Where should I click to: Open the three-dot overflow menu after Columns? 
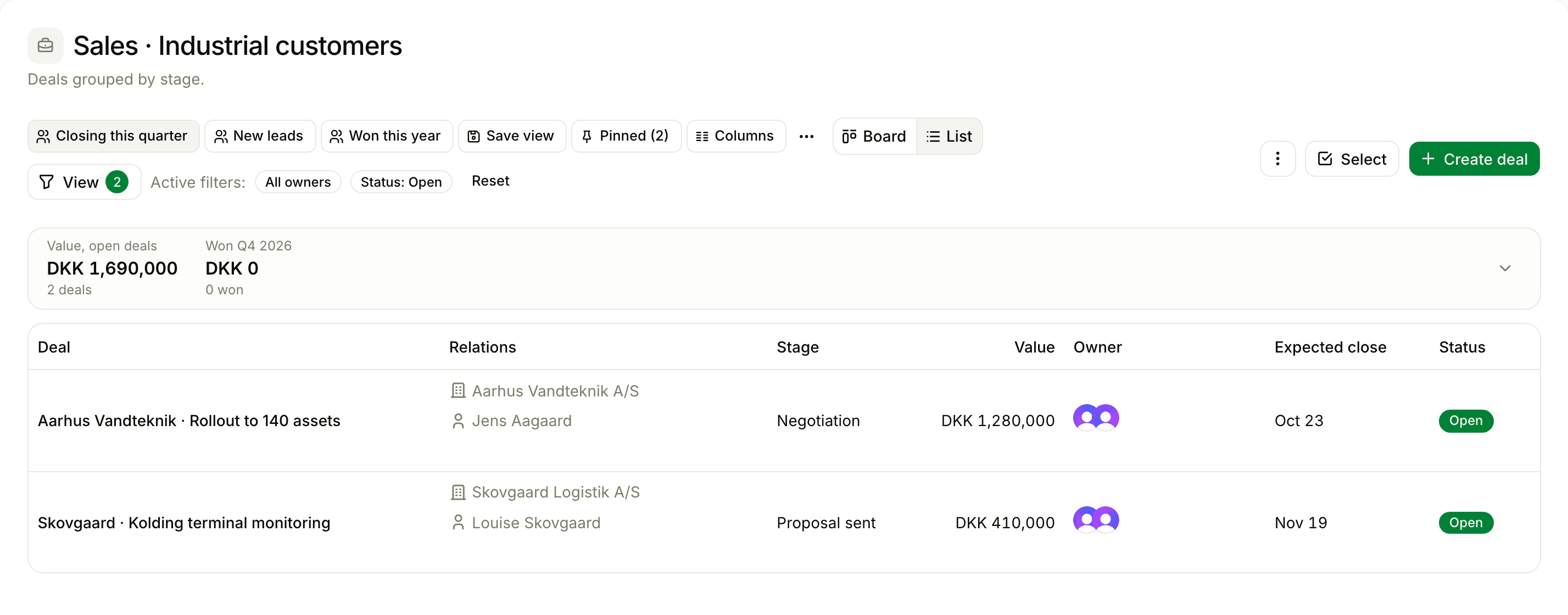[x=807, y=136]
